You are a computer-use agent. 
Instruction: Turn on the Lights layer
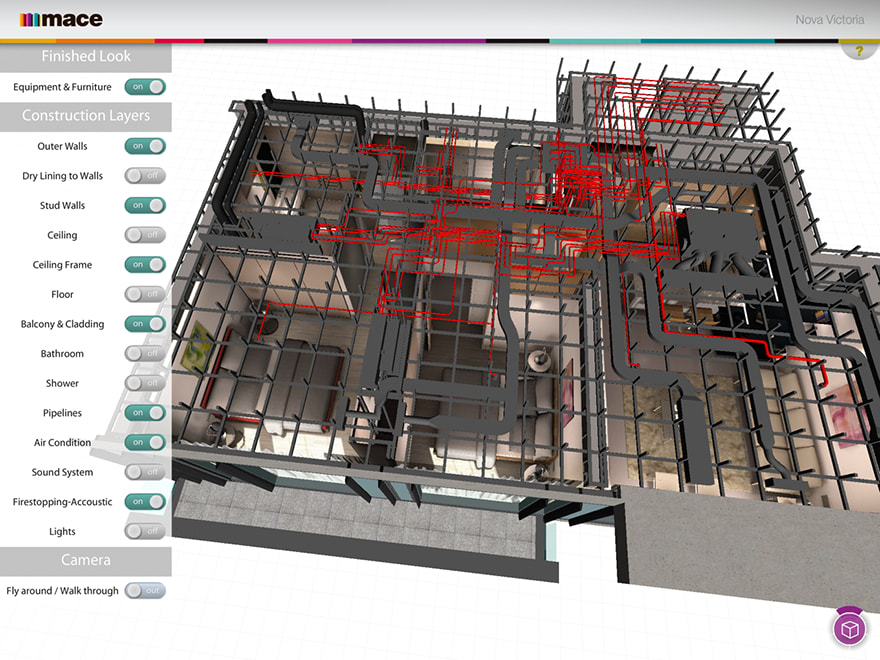tap(145, 531)
